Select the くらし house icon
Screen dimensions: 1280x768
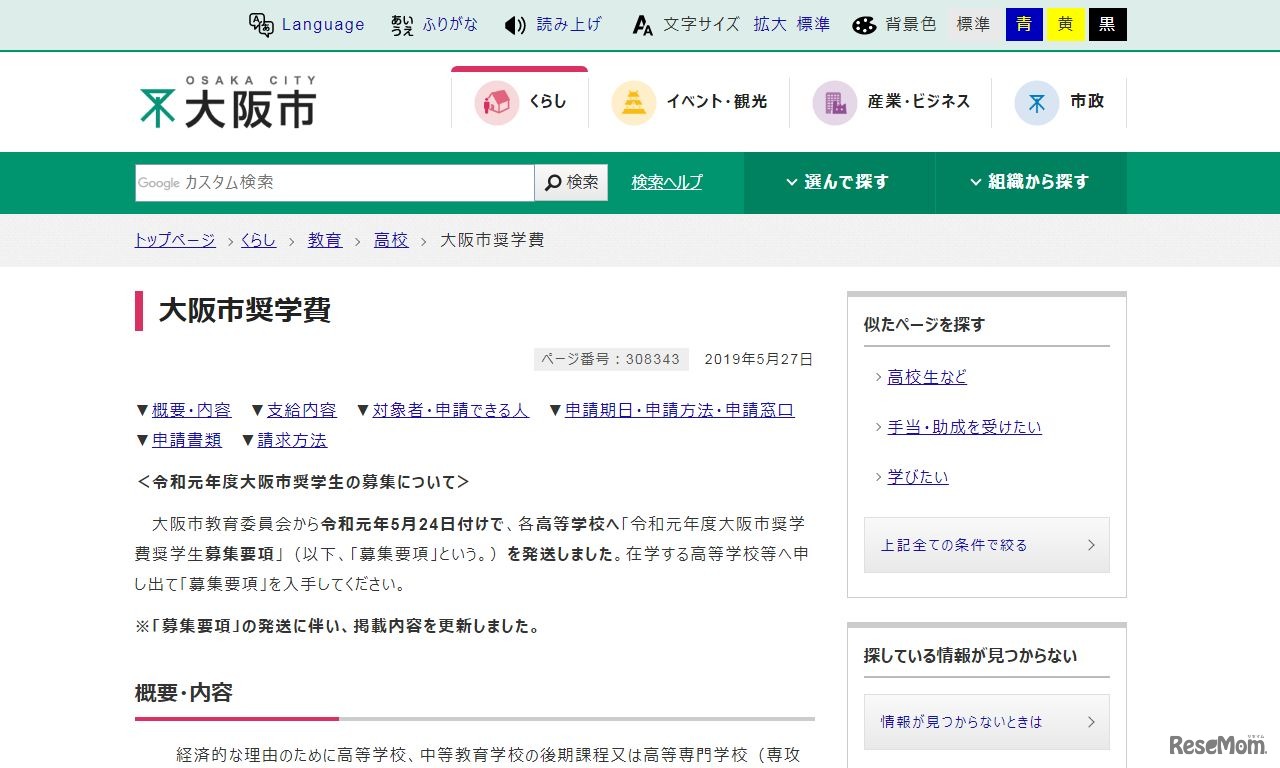[x=497, y=101]
